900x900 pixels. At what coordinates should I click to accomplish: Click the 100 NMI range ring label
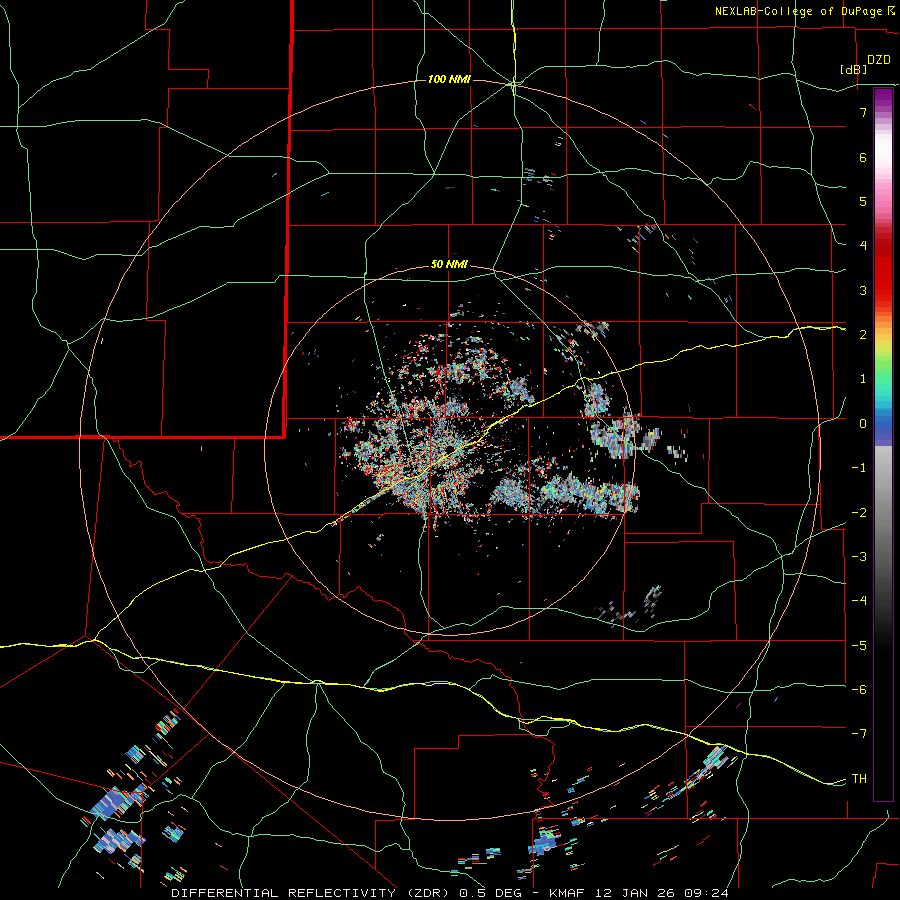(449, 79)
